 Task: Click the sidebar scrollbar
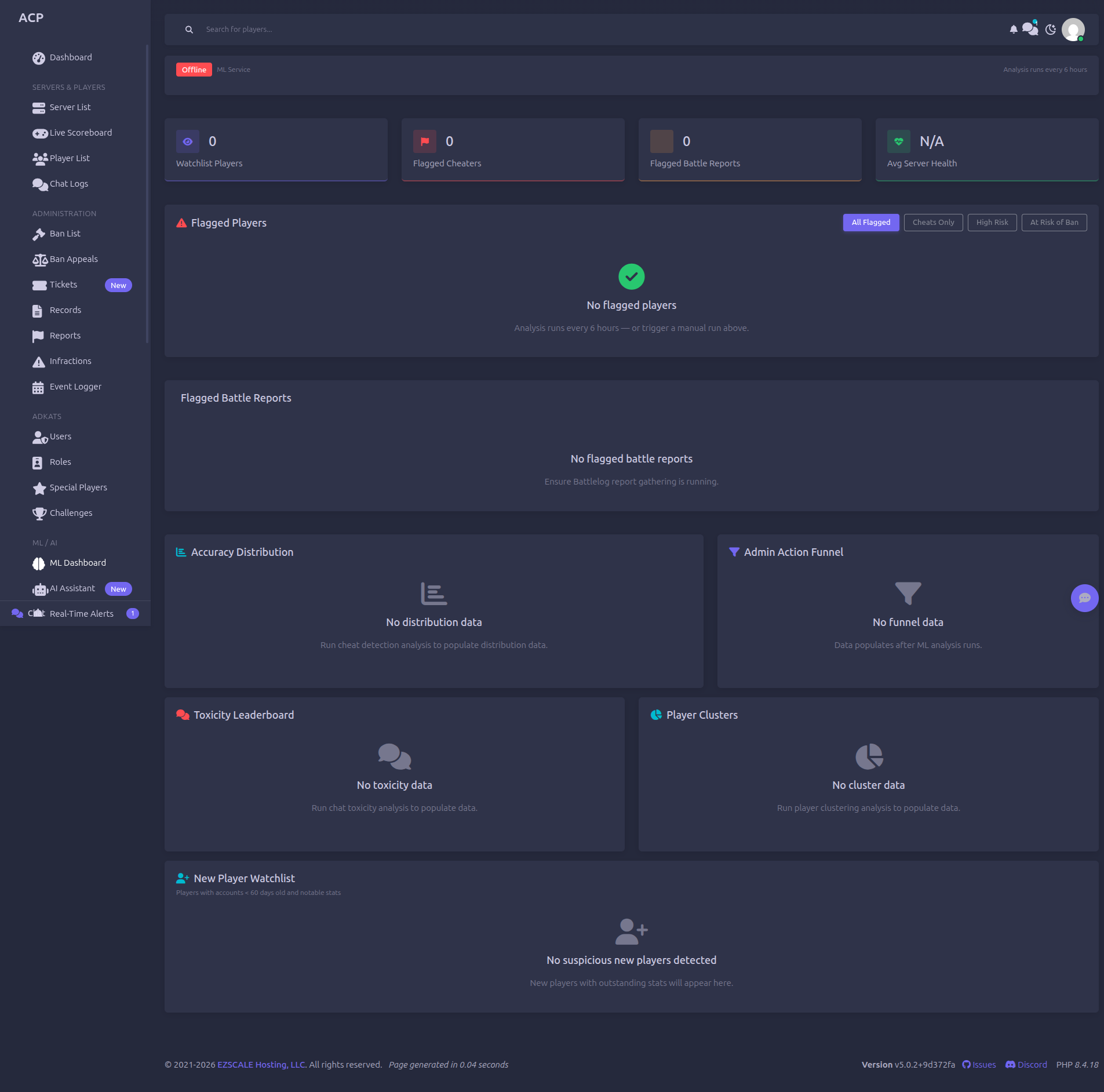tap(147, 194)
